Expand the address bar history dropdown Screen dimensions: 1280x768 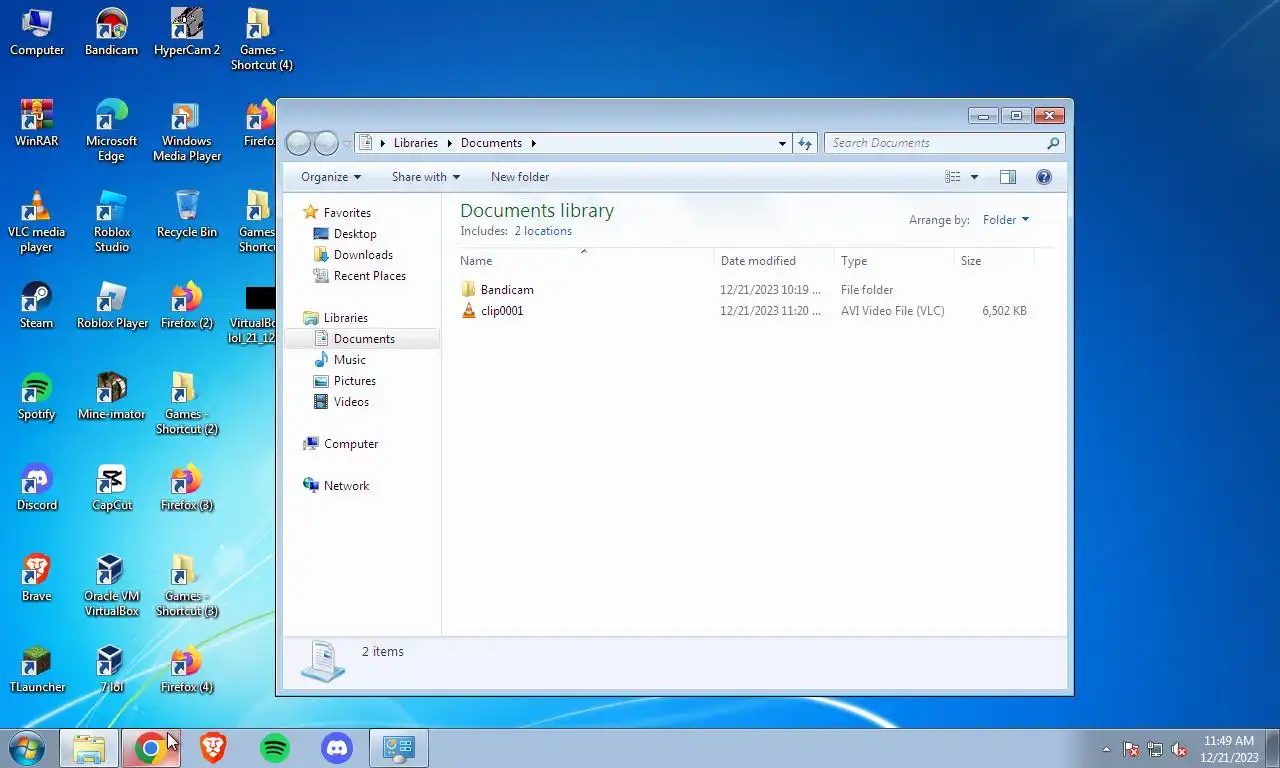pos(782,143)
